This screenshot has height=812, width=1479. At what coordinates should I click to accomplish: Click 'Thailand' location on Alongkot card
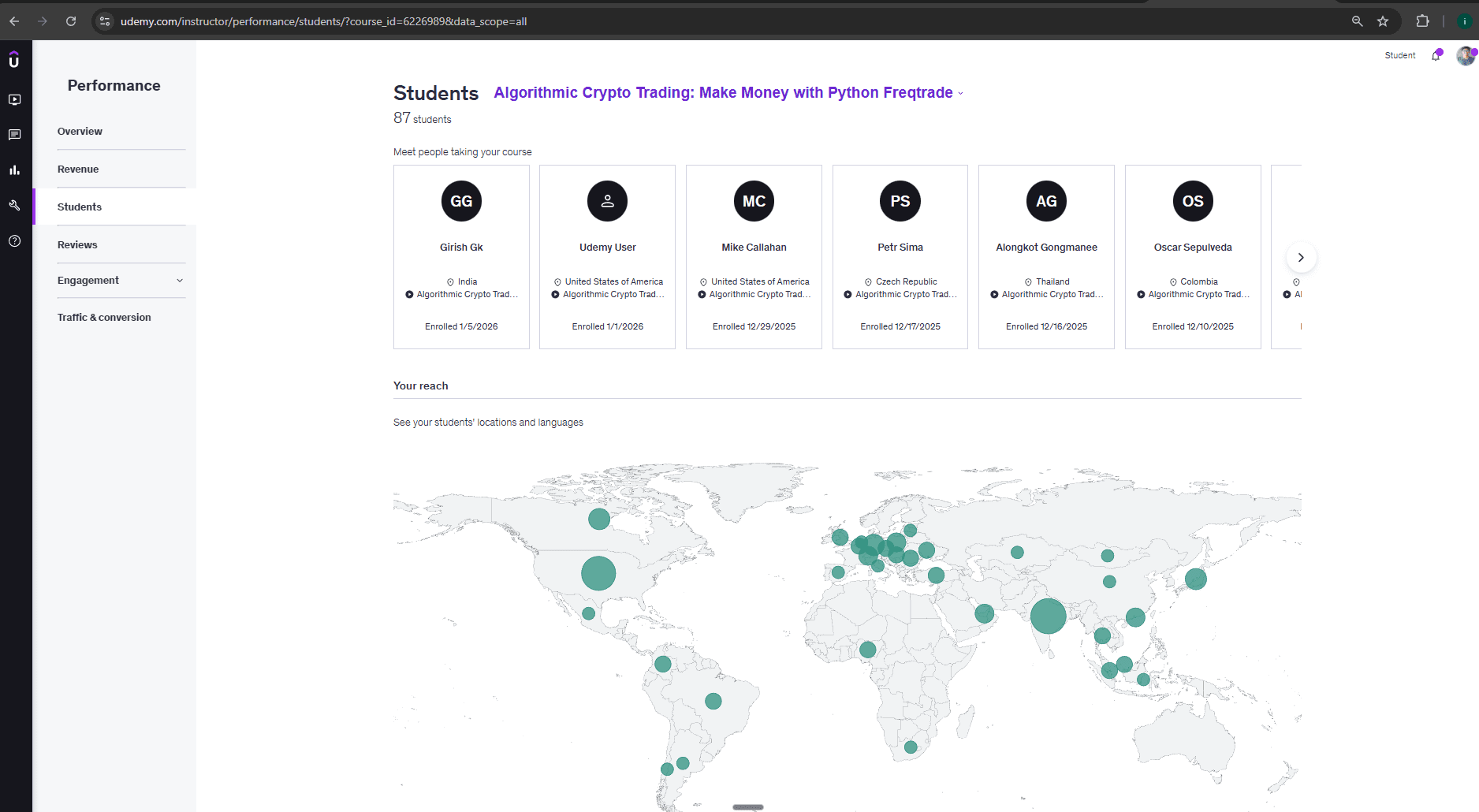pyautogui.click(x=1052, y=281)
